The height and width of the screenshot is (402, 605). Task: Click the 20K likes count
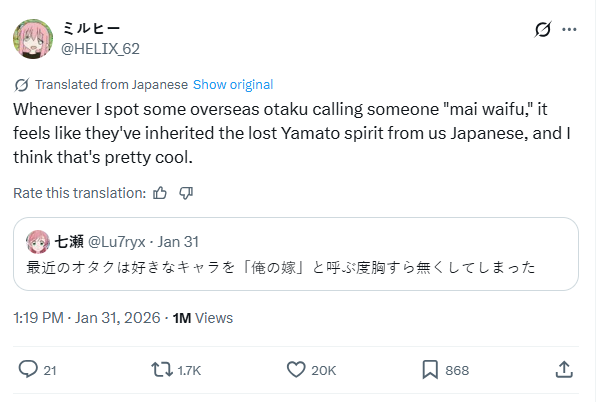(x=324, y=370)
